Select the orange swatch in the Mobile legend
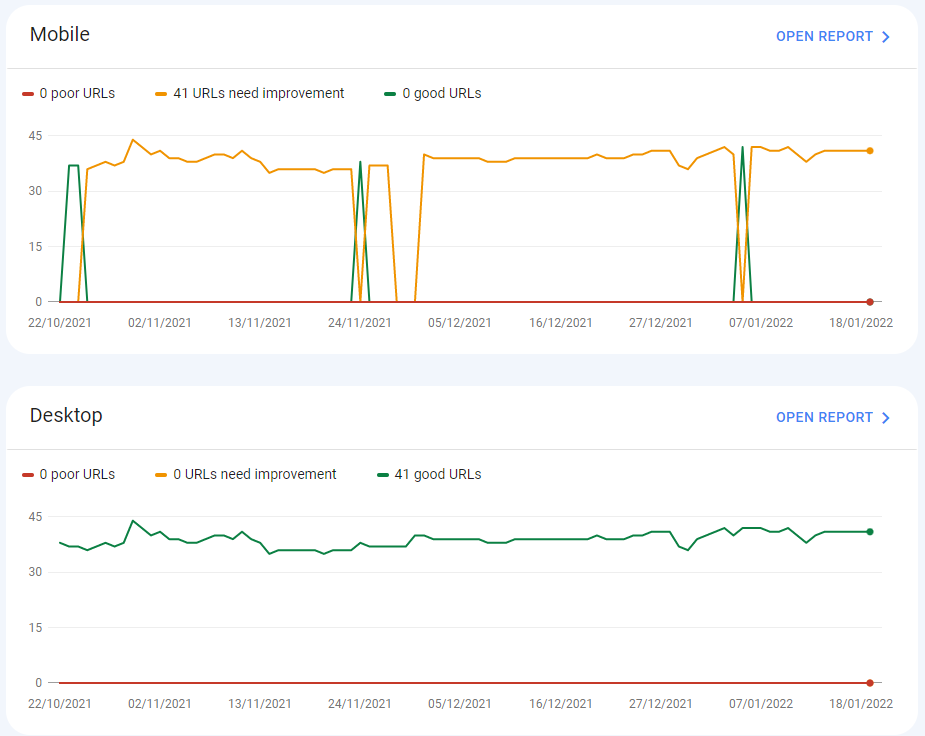925x736 pixels. [x=161, y=94]
